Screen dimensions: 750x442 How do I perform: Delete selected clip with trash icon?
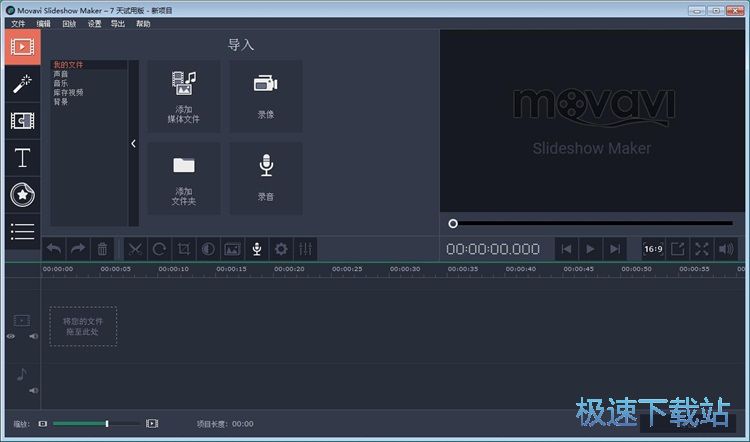(102, 249)
